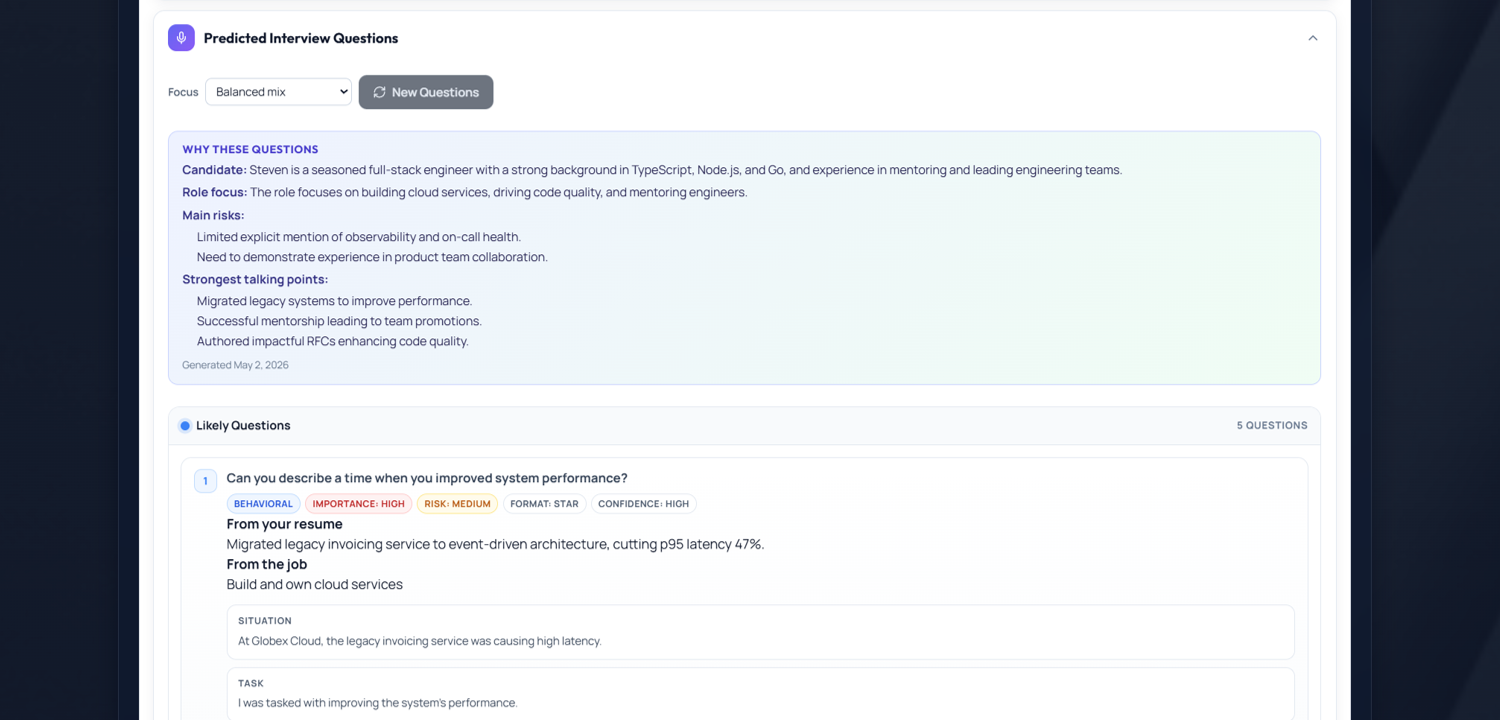Viewport: 1500px width, 720px height.
Task: Click talking point about authored impactful RFCs
Action: [333, 341]
